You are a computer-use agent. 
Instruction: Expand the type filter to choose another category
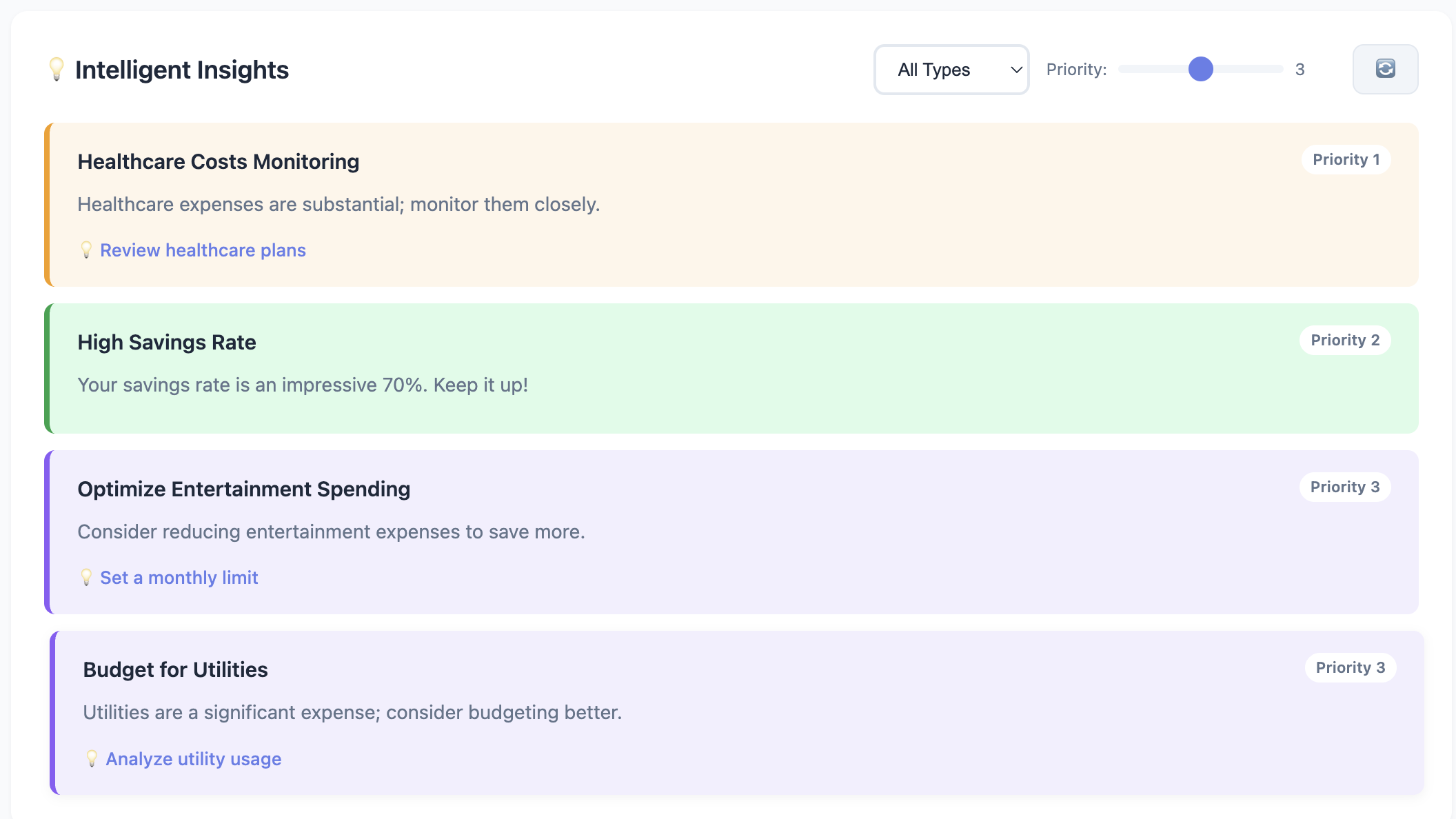coord(951,70)
